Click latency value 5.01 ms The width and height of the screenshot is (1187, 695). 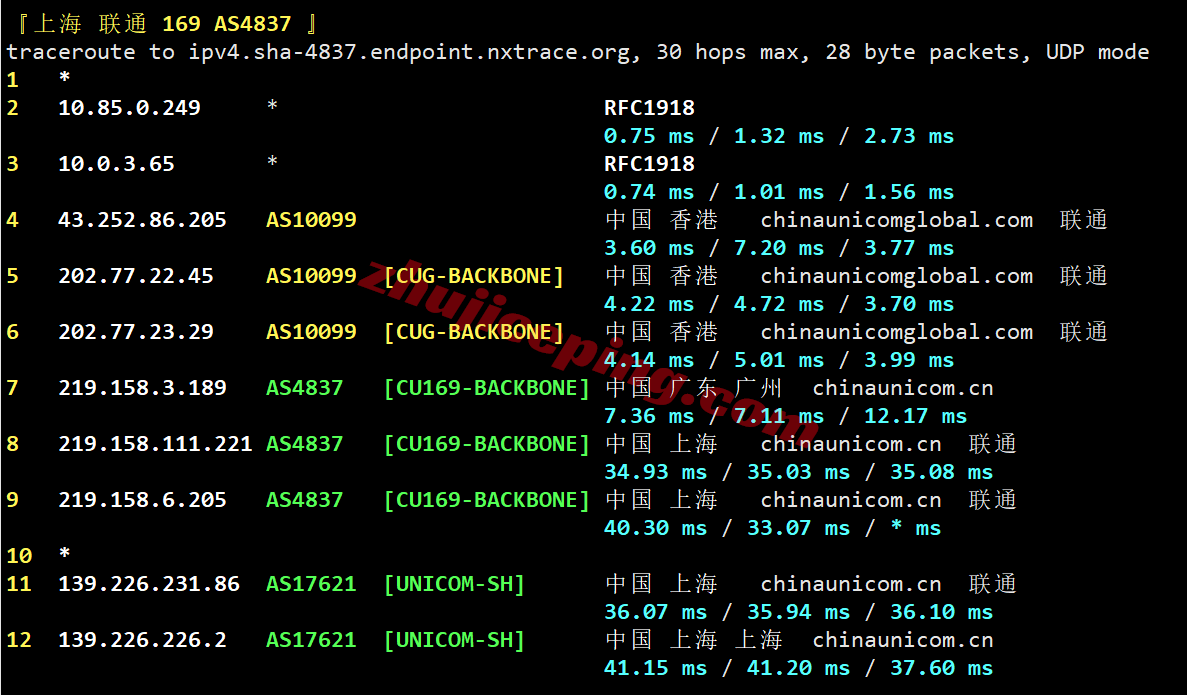(779, 360)
